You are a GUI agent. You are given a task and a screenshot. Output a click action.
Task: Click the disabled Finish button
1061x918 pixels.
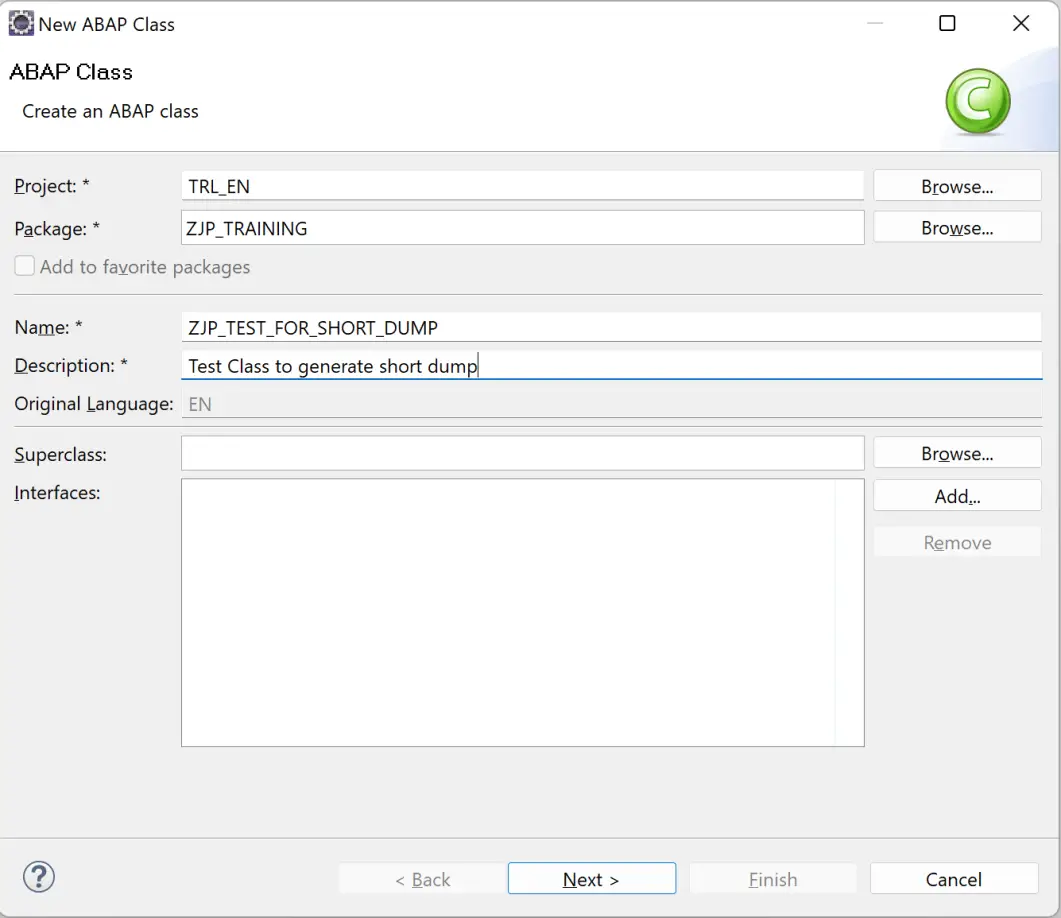772,878
